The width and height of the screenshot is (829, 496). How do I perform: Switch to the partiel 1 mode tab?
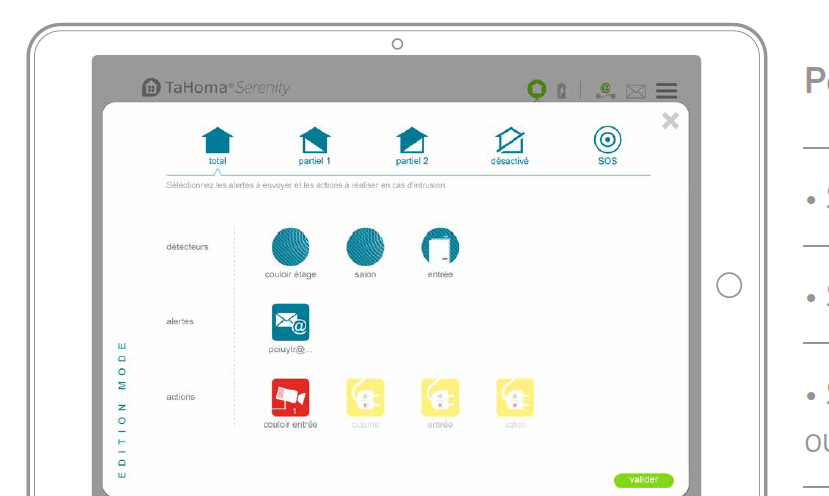[315, 146]
